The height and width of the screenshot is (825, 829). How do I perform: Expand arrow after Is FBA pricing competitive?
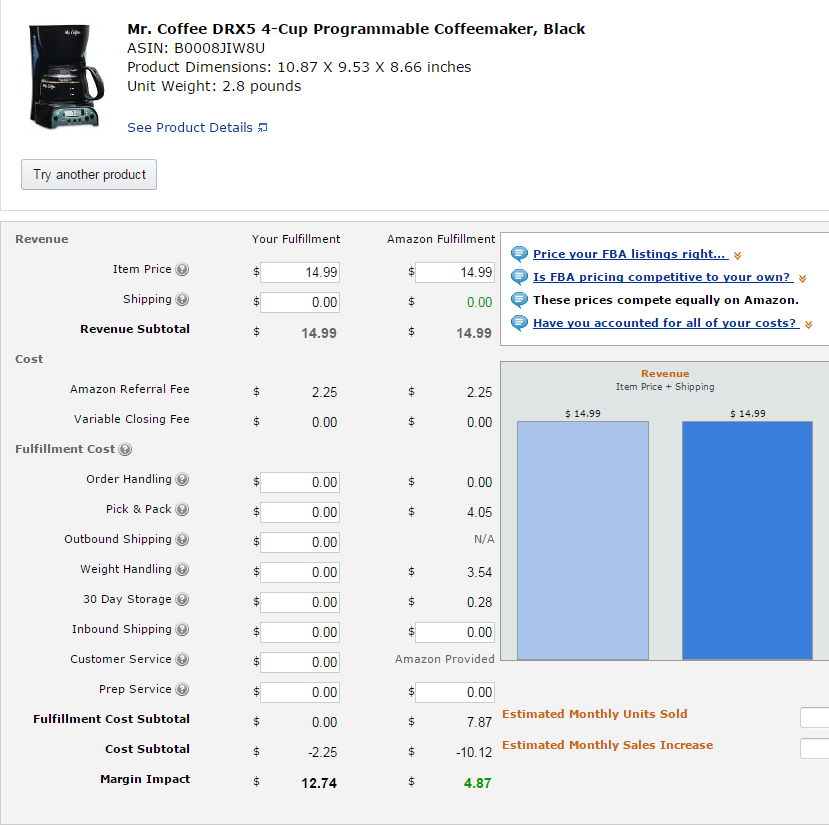click(803, 279)
